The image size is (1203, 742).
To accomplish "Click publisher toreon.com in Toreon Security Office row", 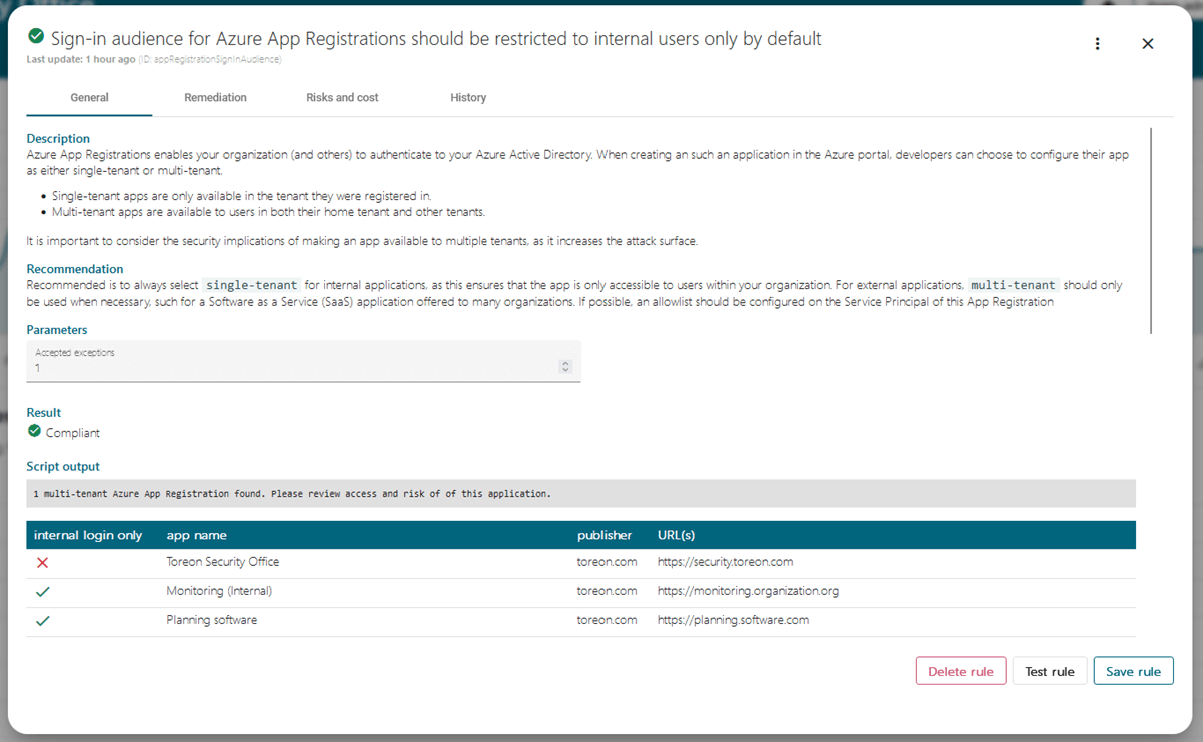I will click(607, 562).
